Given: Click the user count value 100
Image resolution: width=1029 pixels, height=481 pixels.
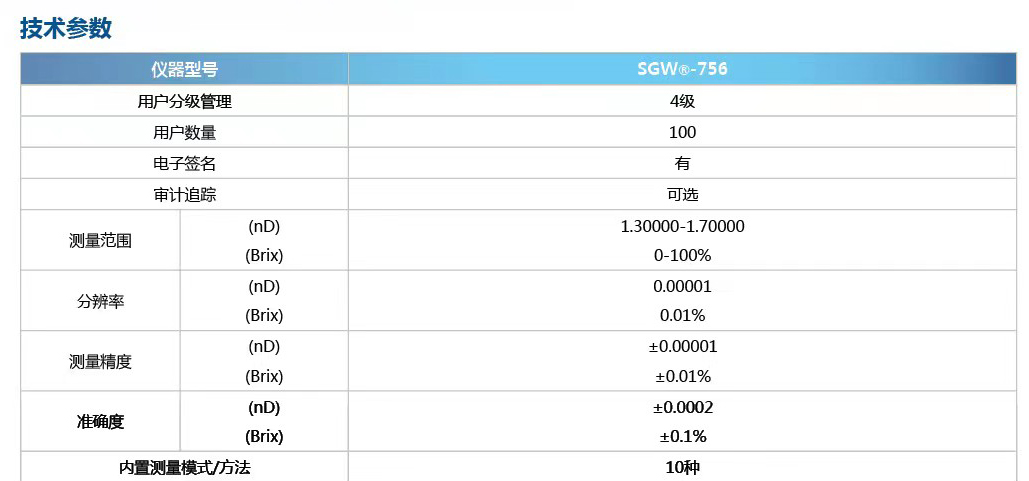Looking at the screenshot, I should pos(682,133).
